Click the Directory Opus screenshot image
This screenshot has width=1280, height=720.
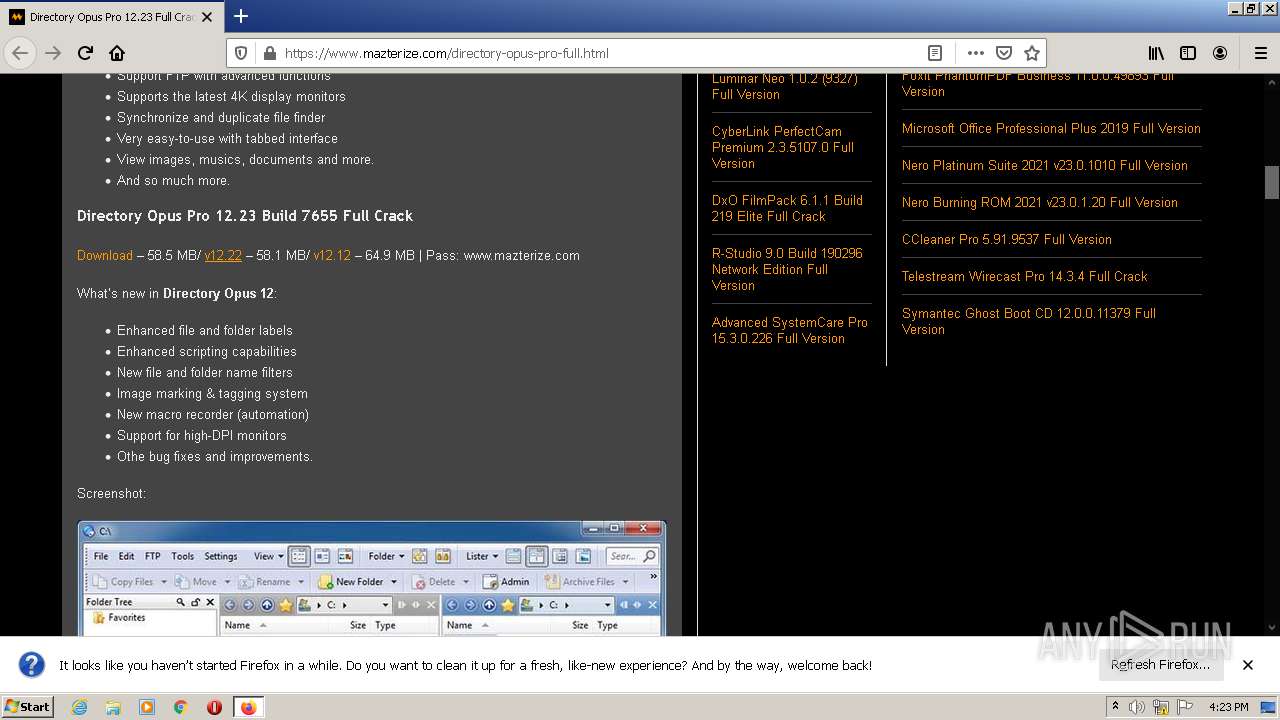coord(372,578)
